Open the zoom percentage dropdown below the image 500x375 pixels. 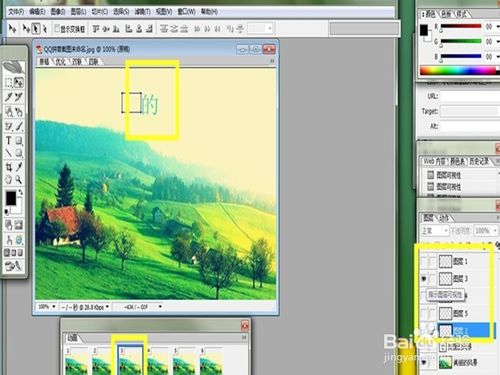tap(46, 306)
